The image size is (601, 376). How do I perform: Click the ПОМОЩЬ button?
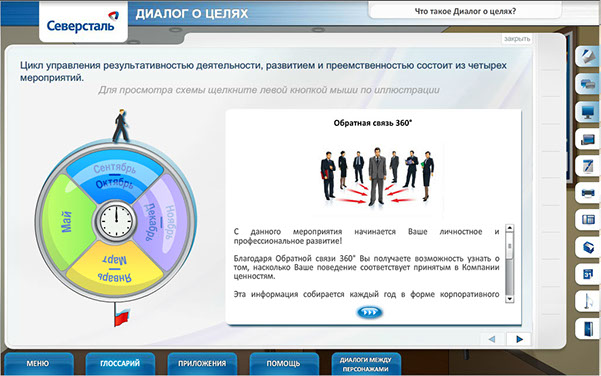[284, 363]
